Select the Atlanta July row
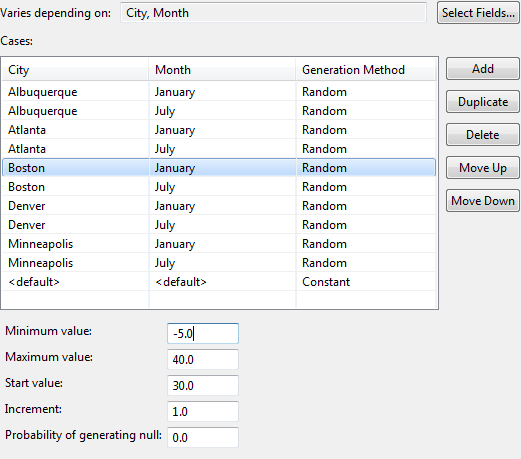The height and width of the screenshot is (459, 521). click(219, 149)
